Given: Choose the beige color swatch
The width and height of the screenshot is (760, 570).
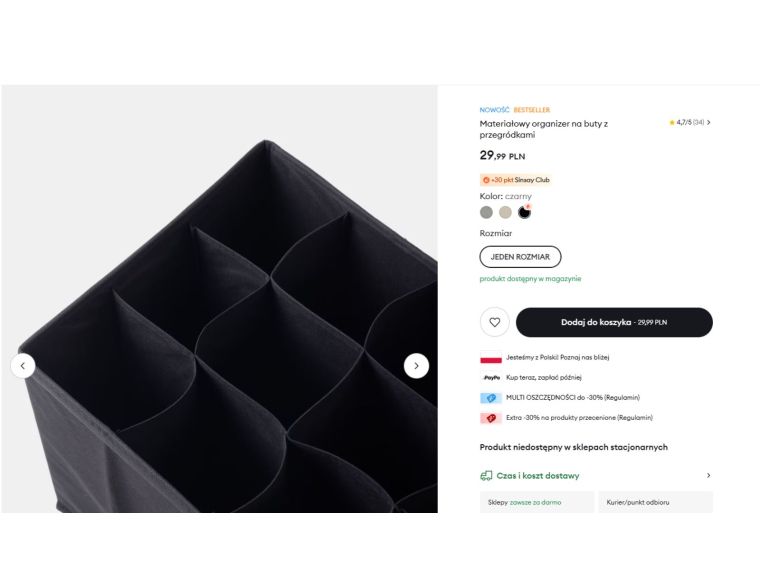Looking at the screenshot, I should [x=505, y=212].
